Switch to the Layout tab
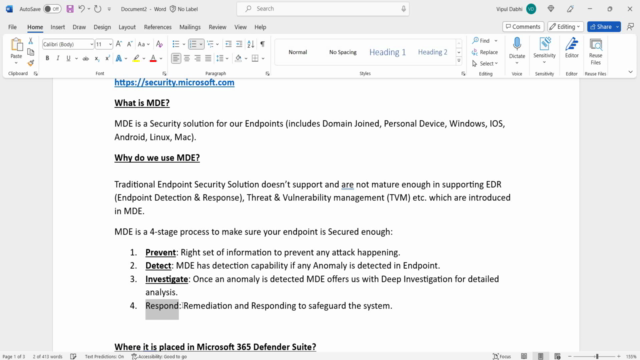 click(x=127, y=27)
